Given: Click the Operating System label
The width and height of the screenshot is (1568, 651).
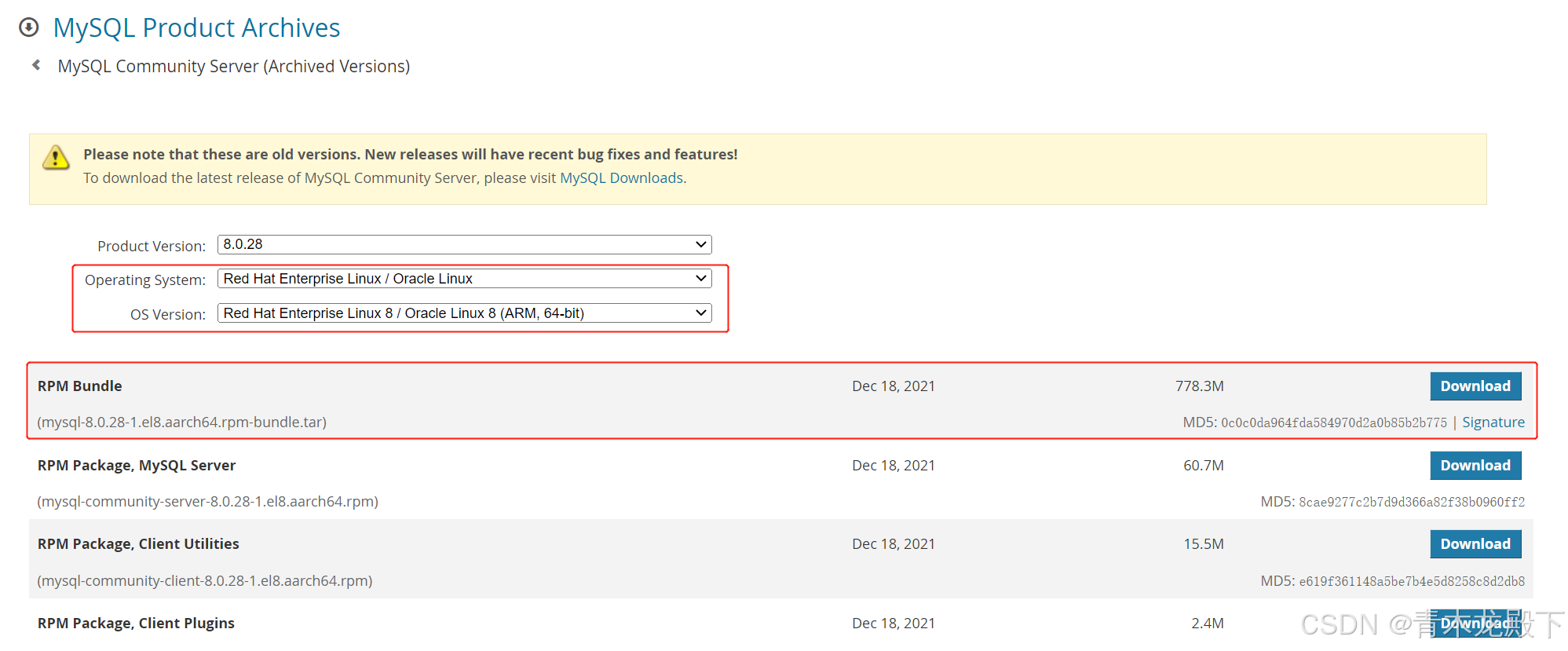Looking at the screenshot, I should [x=145, y=280].
